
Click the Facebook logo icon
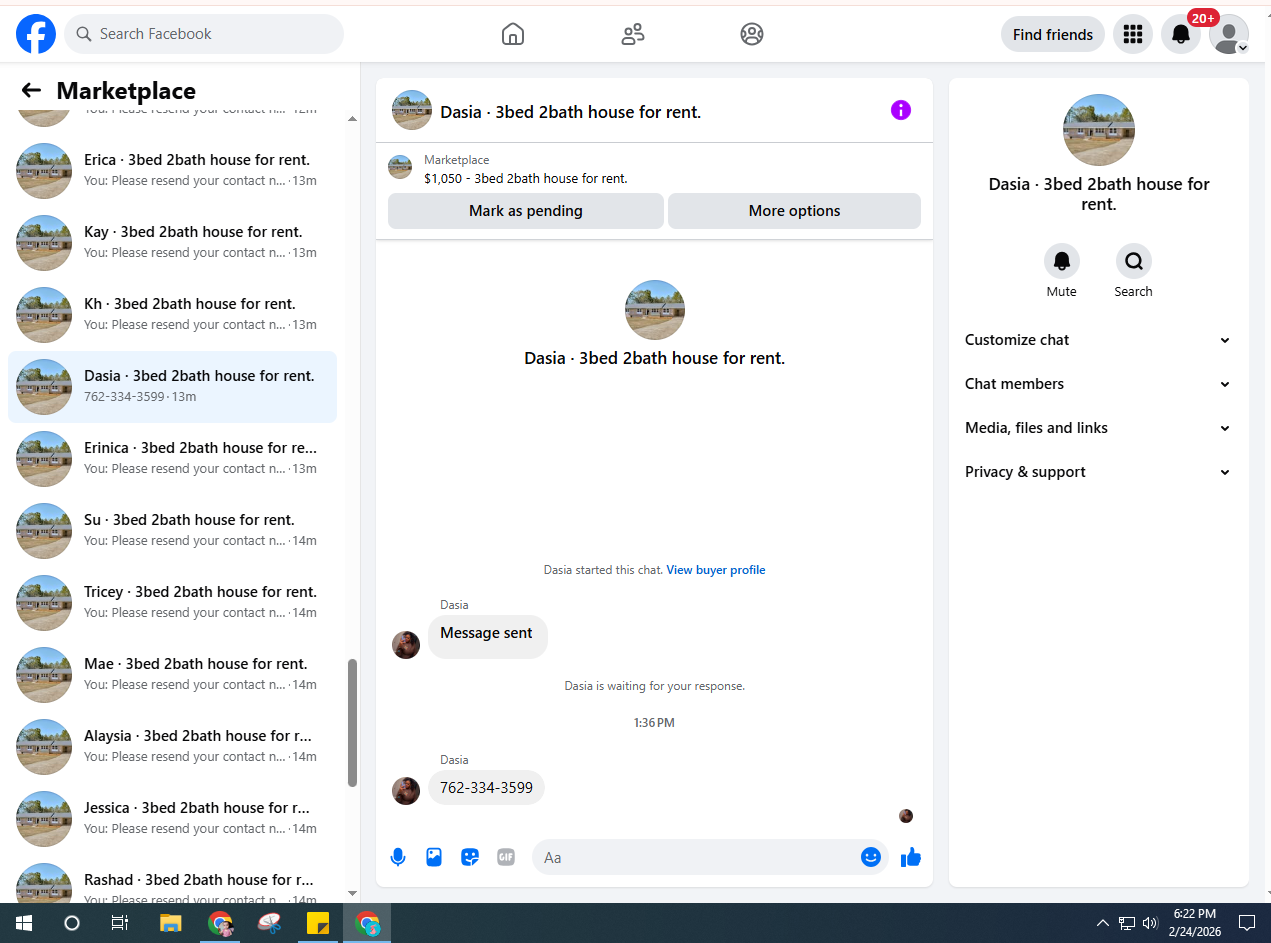coord(36,34)
